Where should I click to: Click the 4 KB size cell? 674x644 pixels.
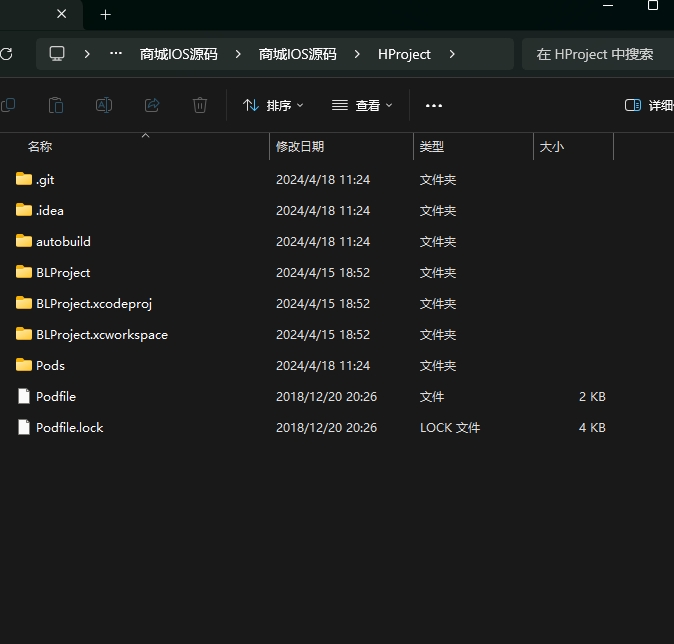point(592,427)
